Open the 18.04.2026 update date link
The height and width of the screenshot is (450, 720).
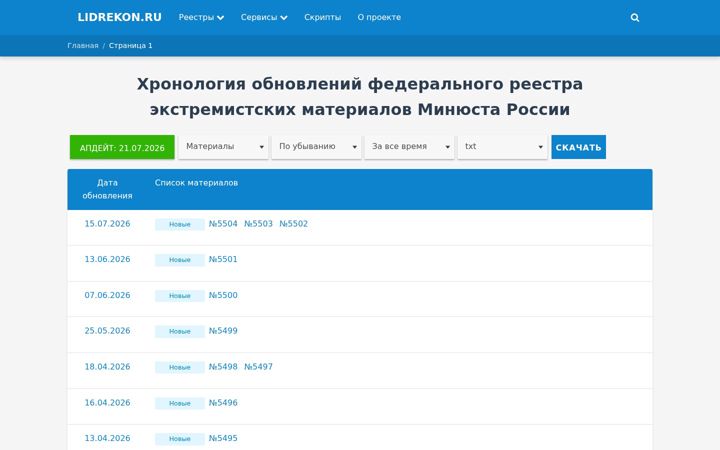pos(107,367)
